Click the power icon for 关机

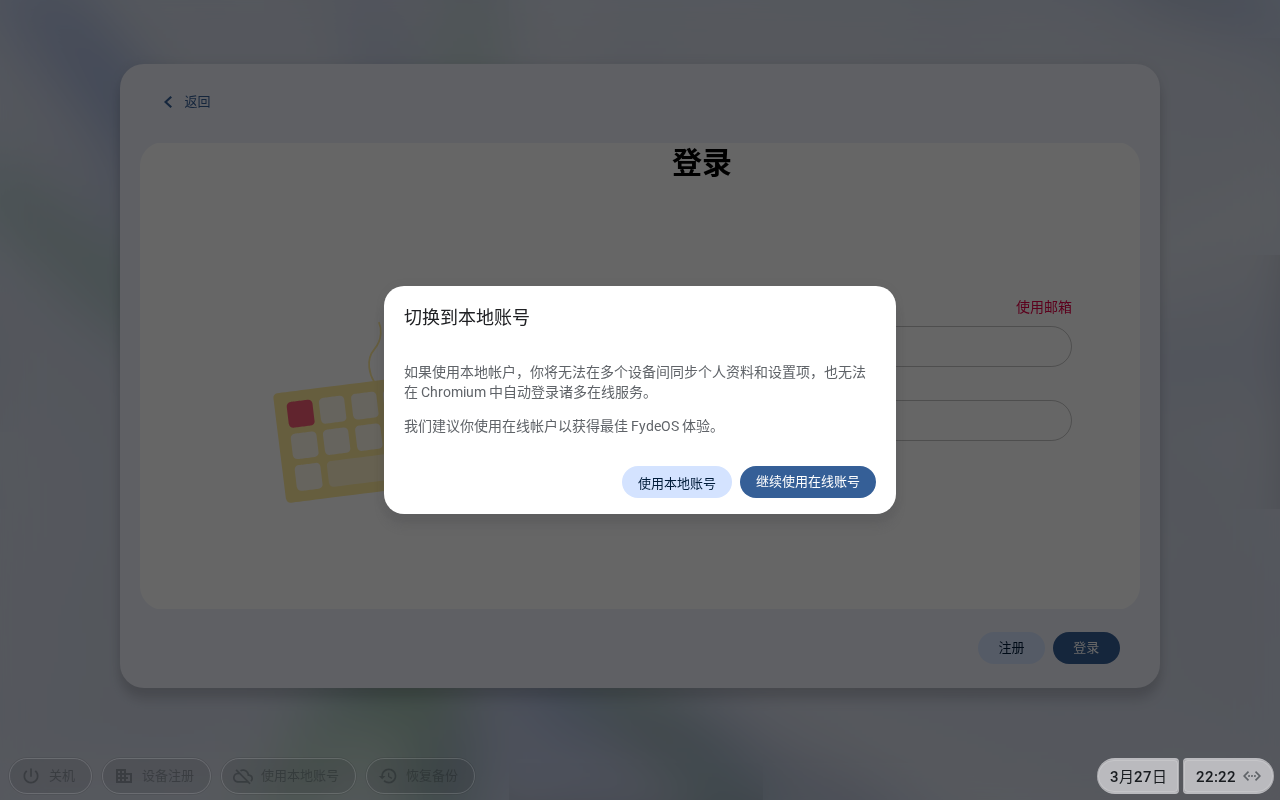(x=31, y=776)
